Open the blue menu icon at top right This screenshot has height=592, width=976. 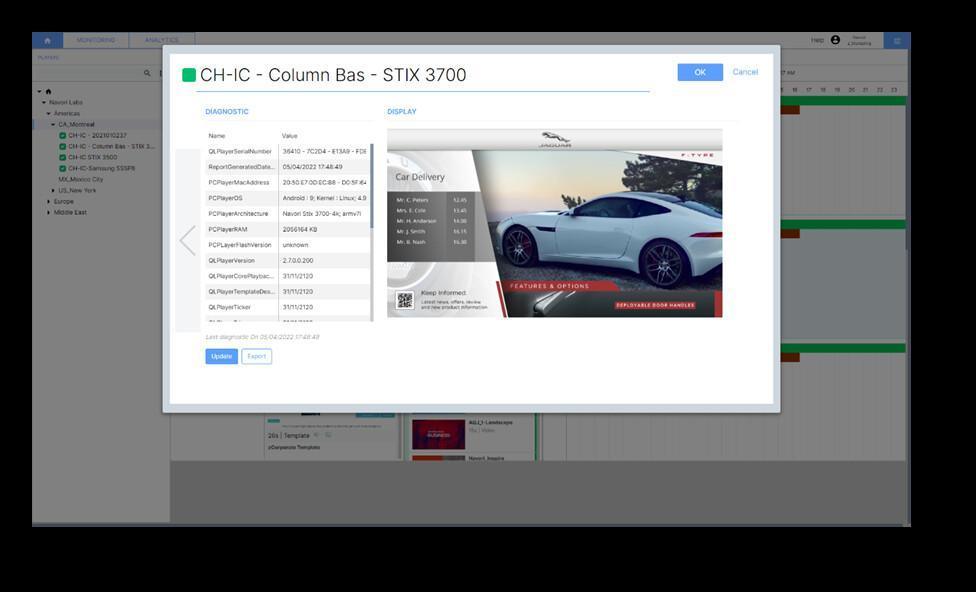click(x=897, y=40)
